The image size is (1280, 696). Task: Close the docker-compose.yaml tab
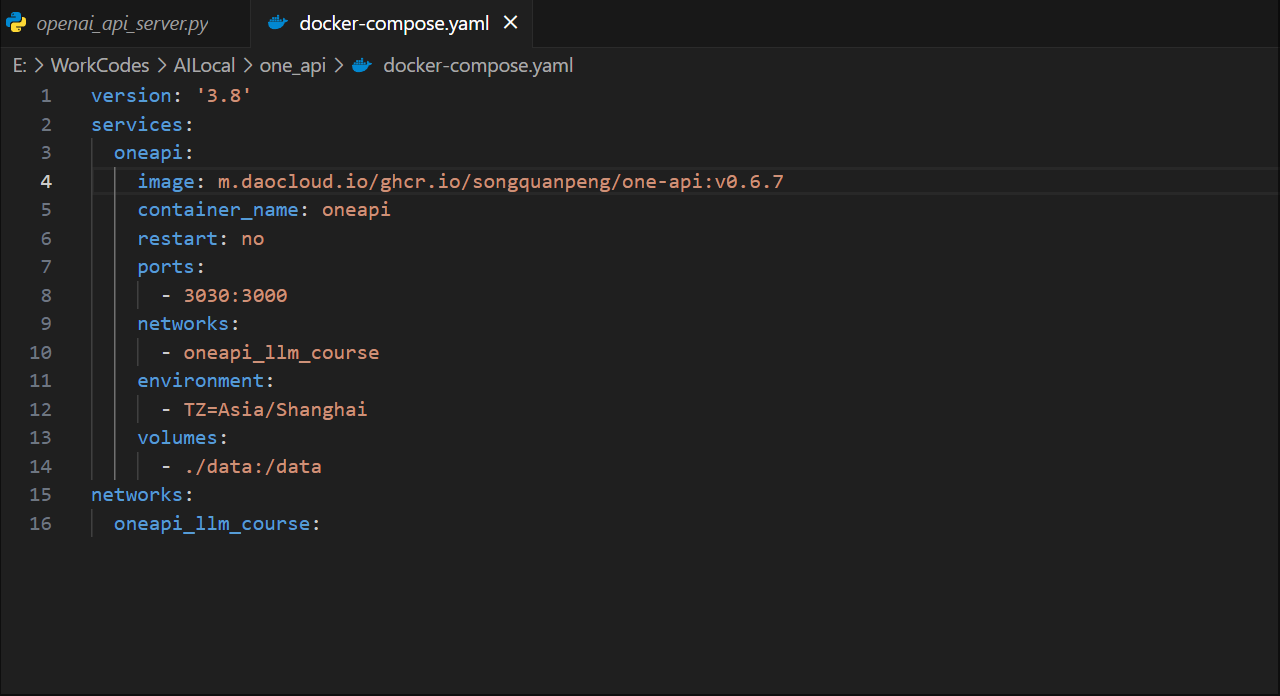tap(511, 23)
